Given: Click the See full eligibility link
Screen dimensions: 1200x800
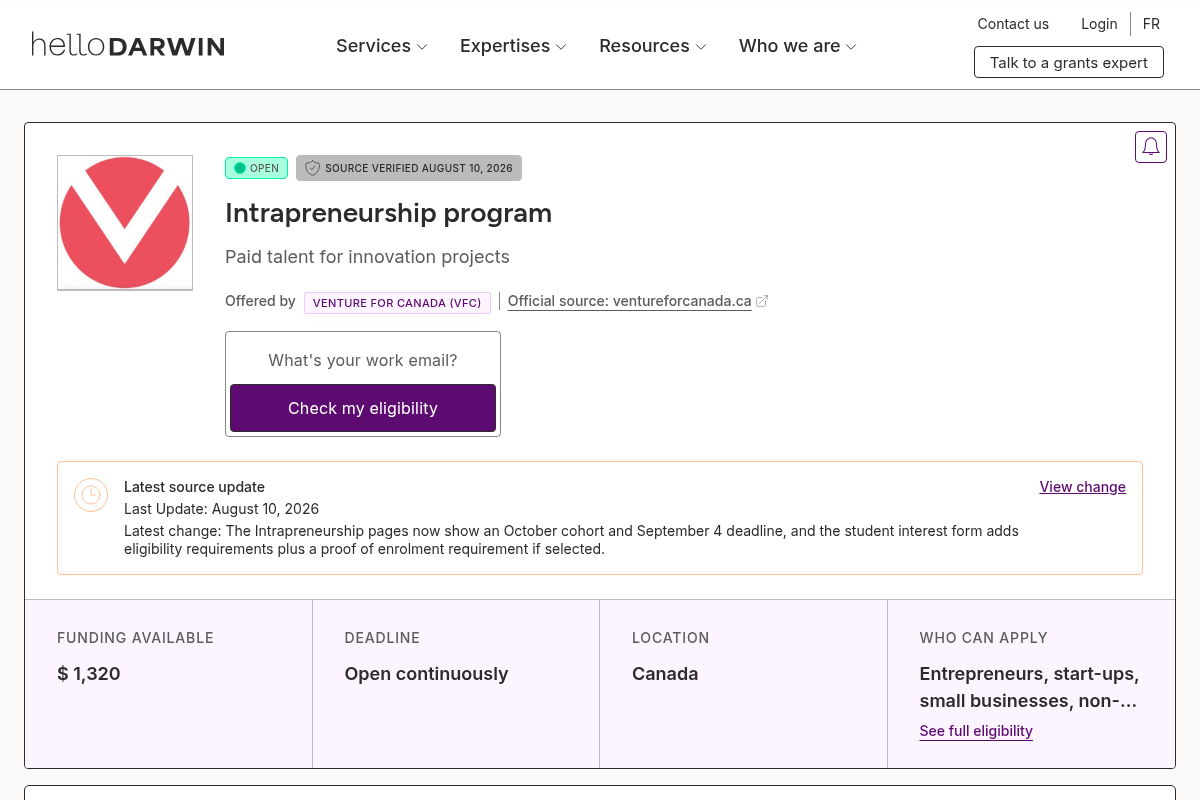Looking at the screenshot, I should tap(976, 731).
